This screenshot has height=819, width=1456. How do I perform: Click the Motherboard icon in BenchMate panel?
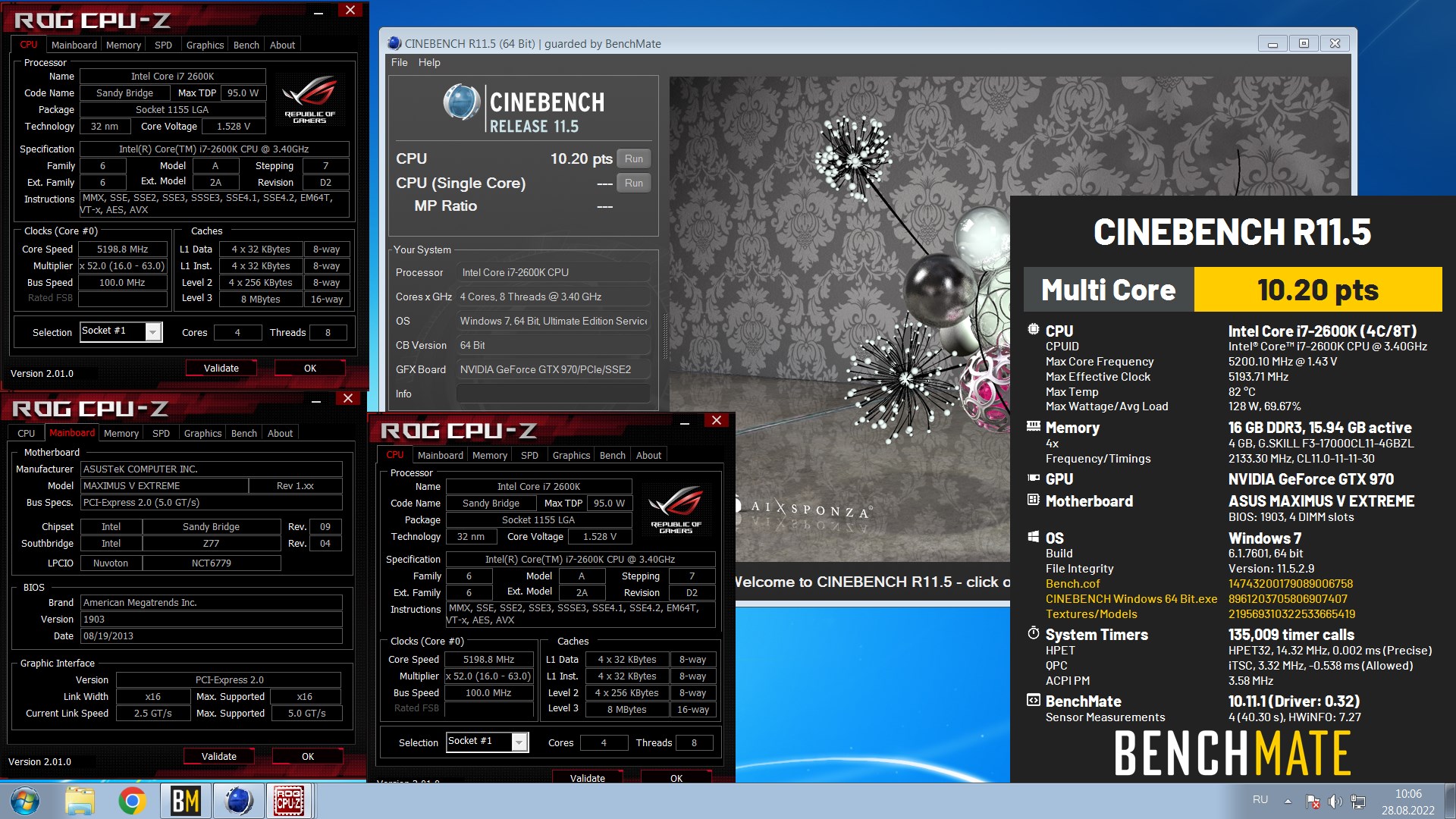click(x=1033, y=500)
